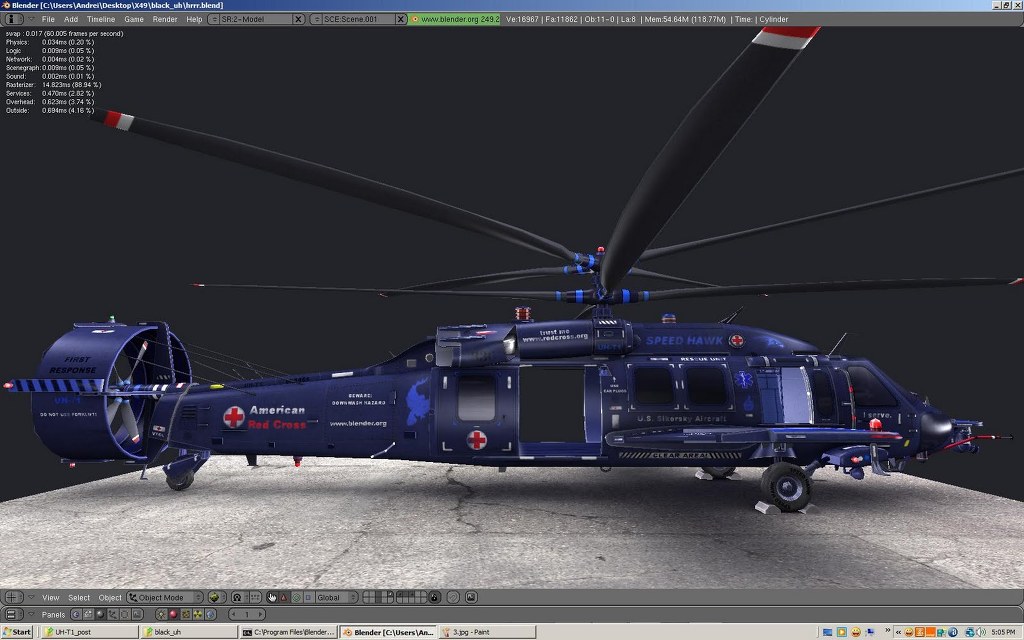The height and width of the screenshot is (640, 1024).
Task: Toggle the first visible layer button
Action: pyautogui.click(x=366, y=594)
